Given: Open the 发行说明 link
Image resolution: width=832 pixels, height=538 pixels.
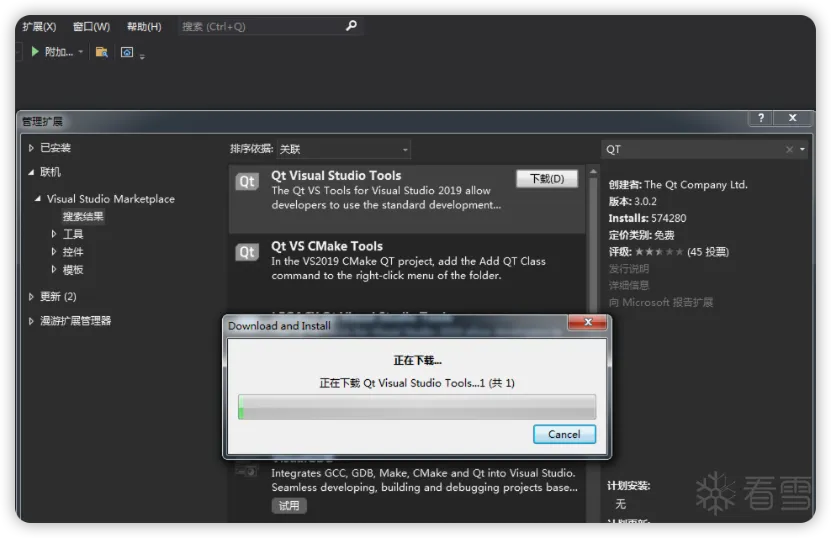Looking at the screenshot, I should point(629,268).
